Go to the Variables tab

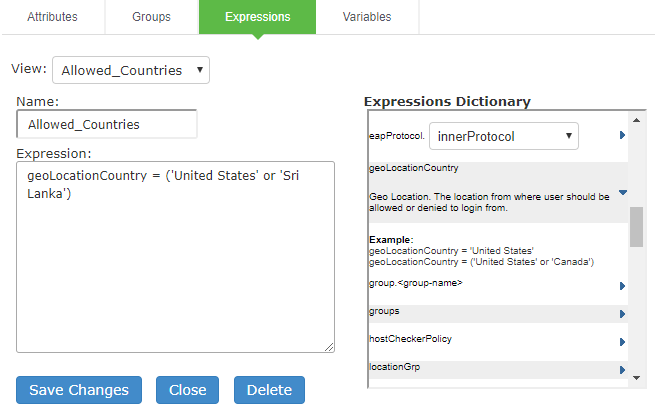click(367, 17)
